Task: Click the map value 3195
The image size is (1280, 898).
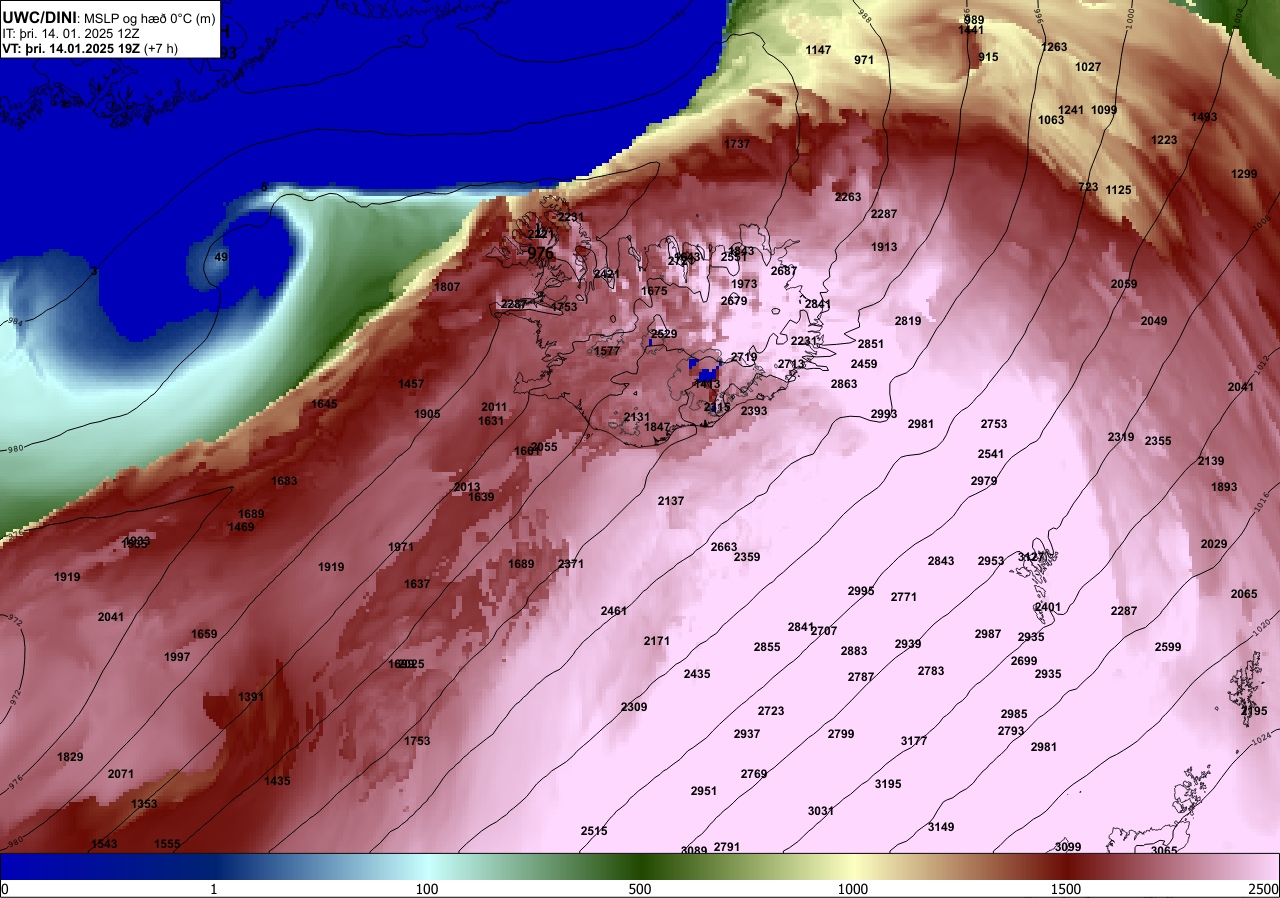Action: point(888,784)
